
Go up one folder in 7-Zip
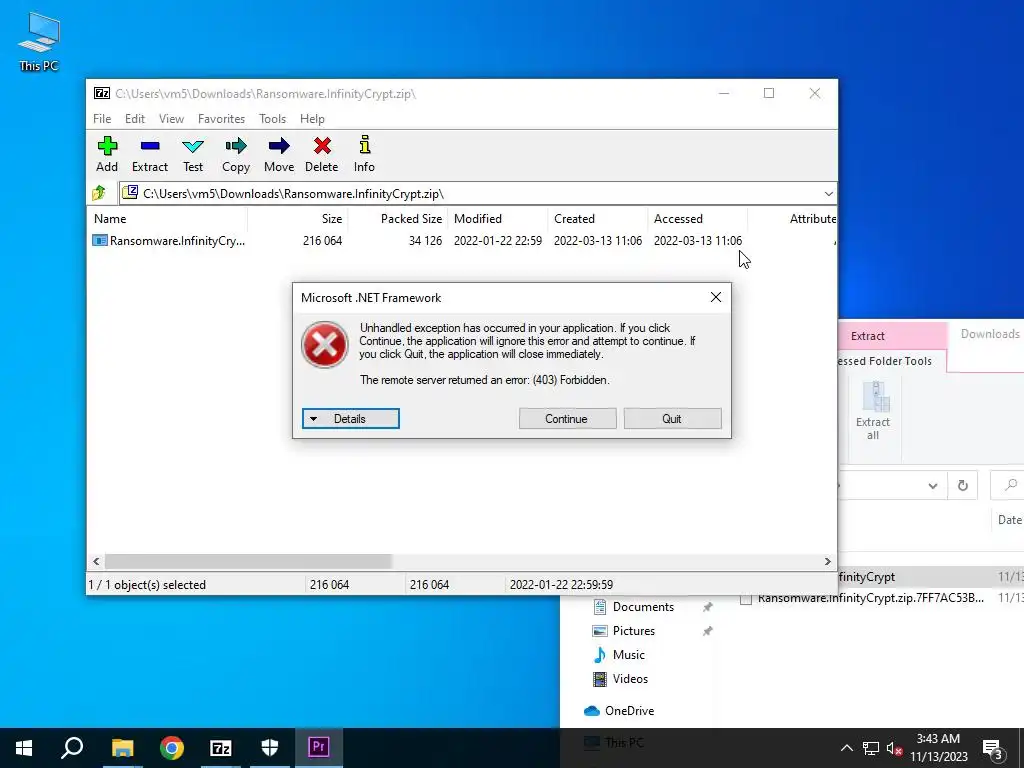tap(99, 193)
